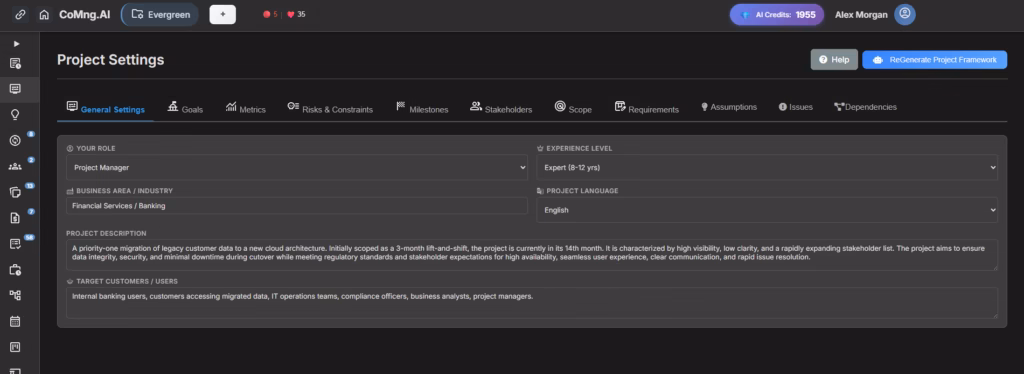Open the Evergreen project selector
The width and height of the screenshot is (1024, 374).
(x=160, y=14)
